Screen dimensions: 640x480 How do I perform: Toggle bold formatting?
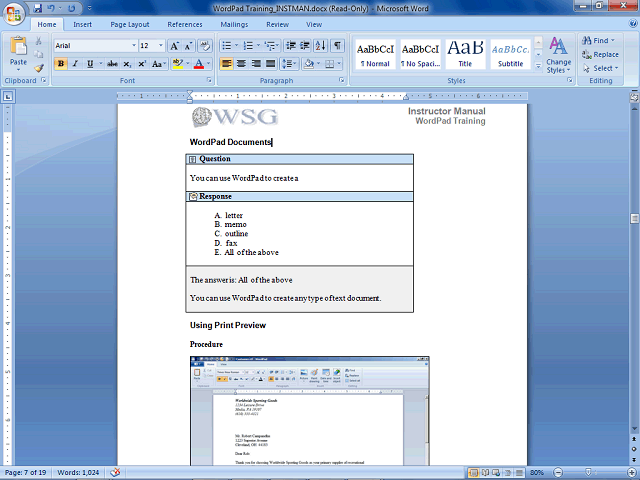tap(61, 64)
